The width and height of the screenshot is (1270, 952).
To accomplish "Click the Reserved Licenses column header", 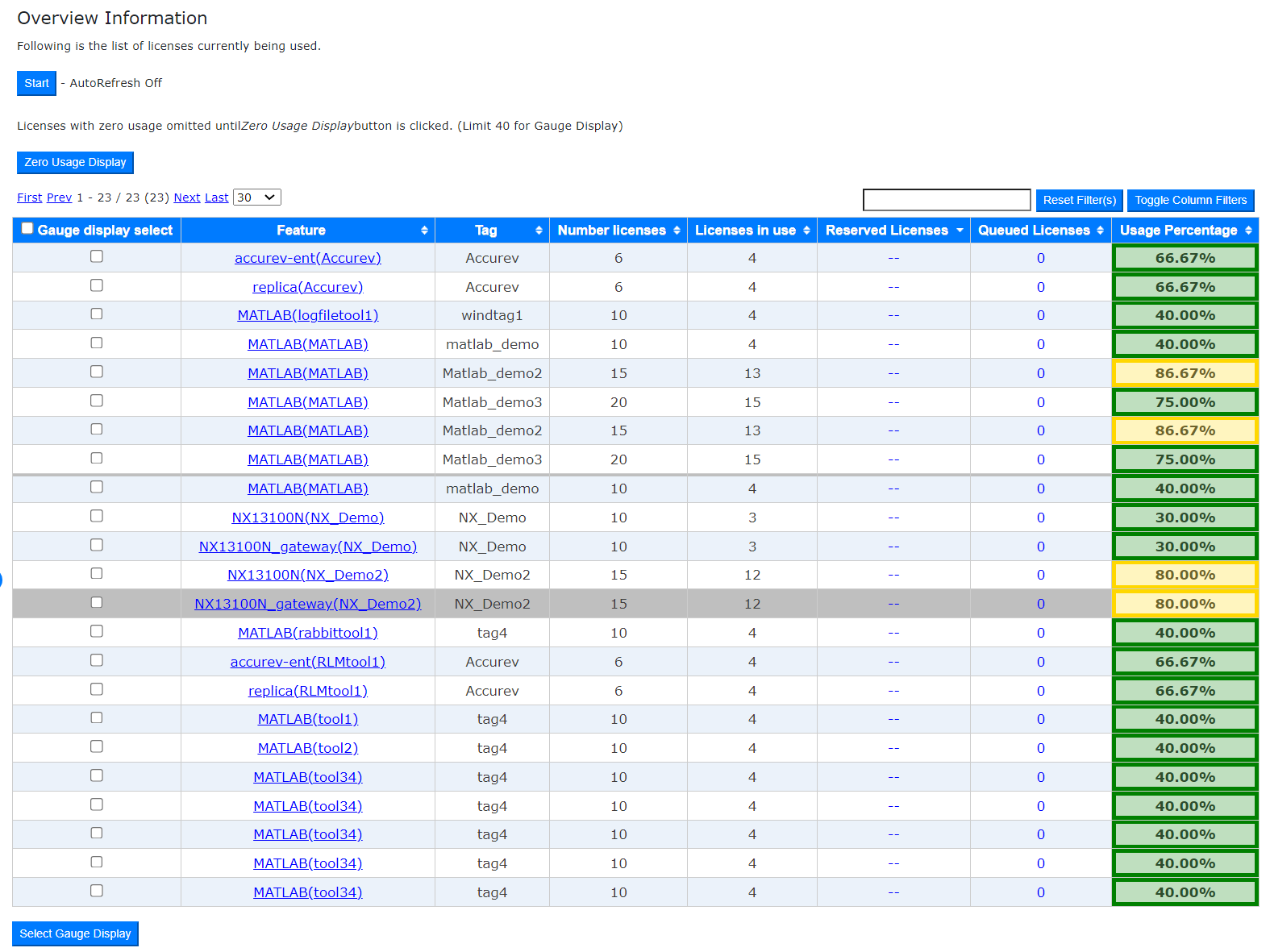I will [893, 231].
